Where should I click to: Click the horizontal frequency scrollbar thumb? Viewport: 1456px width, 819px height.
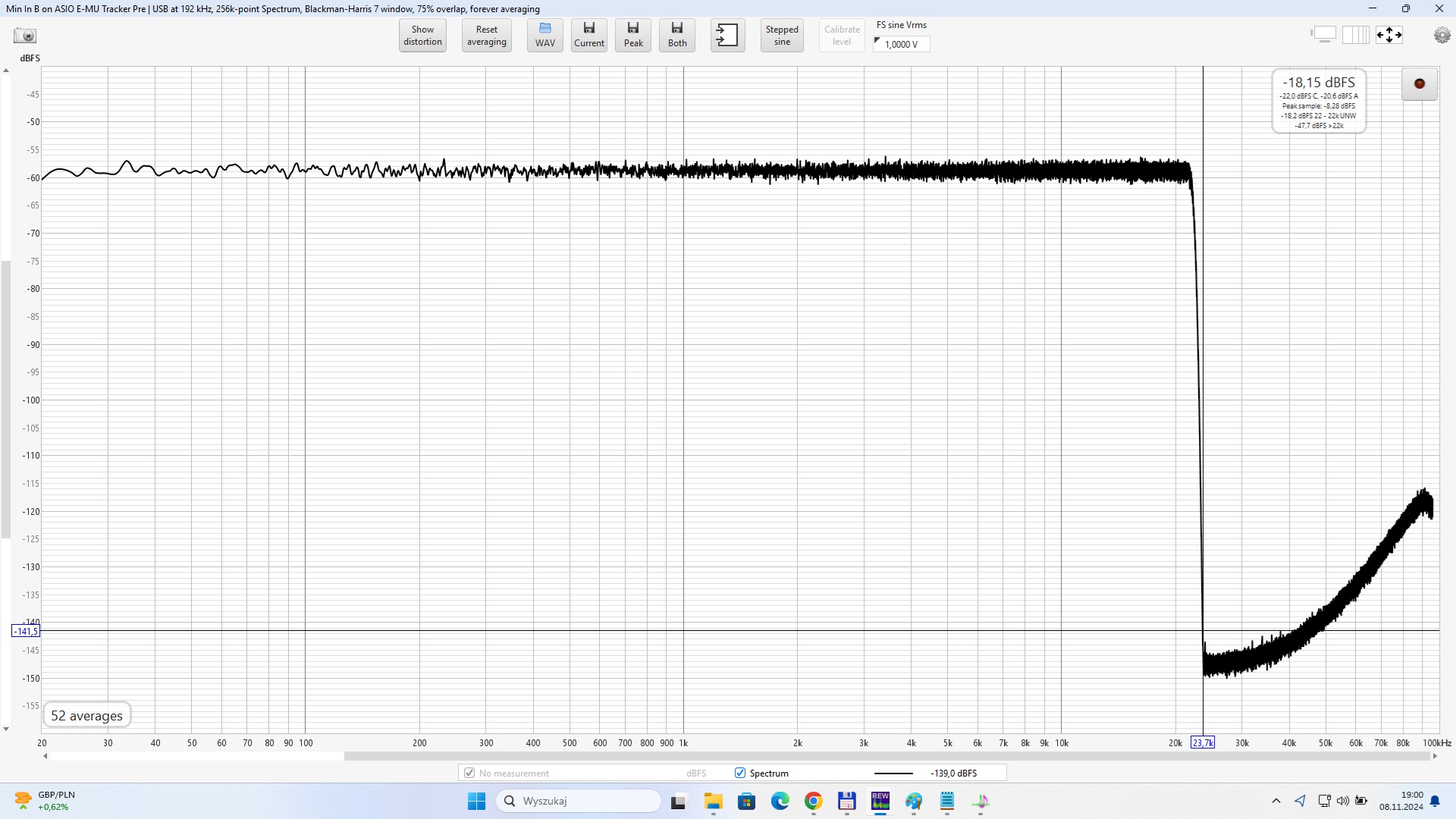pos(886,756)
